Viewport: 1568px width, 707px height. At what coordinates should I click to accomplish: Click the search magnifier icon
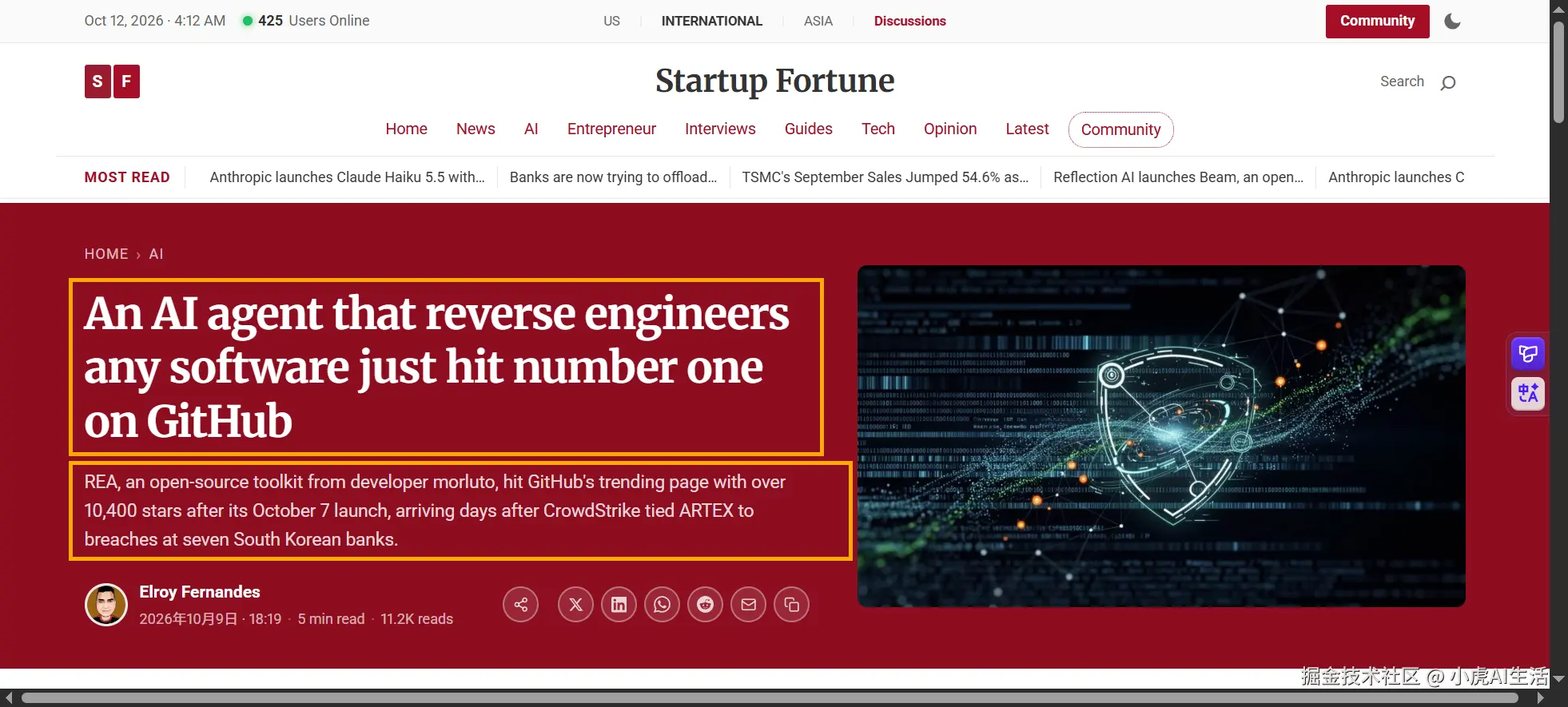[x=1448, y=82]
